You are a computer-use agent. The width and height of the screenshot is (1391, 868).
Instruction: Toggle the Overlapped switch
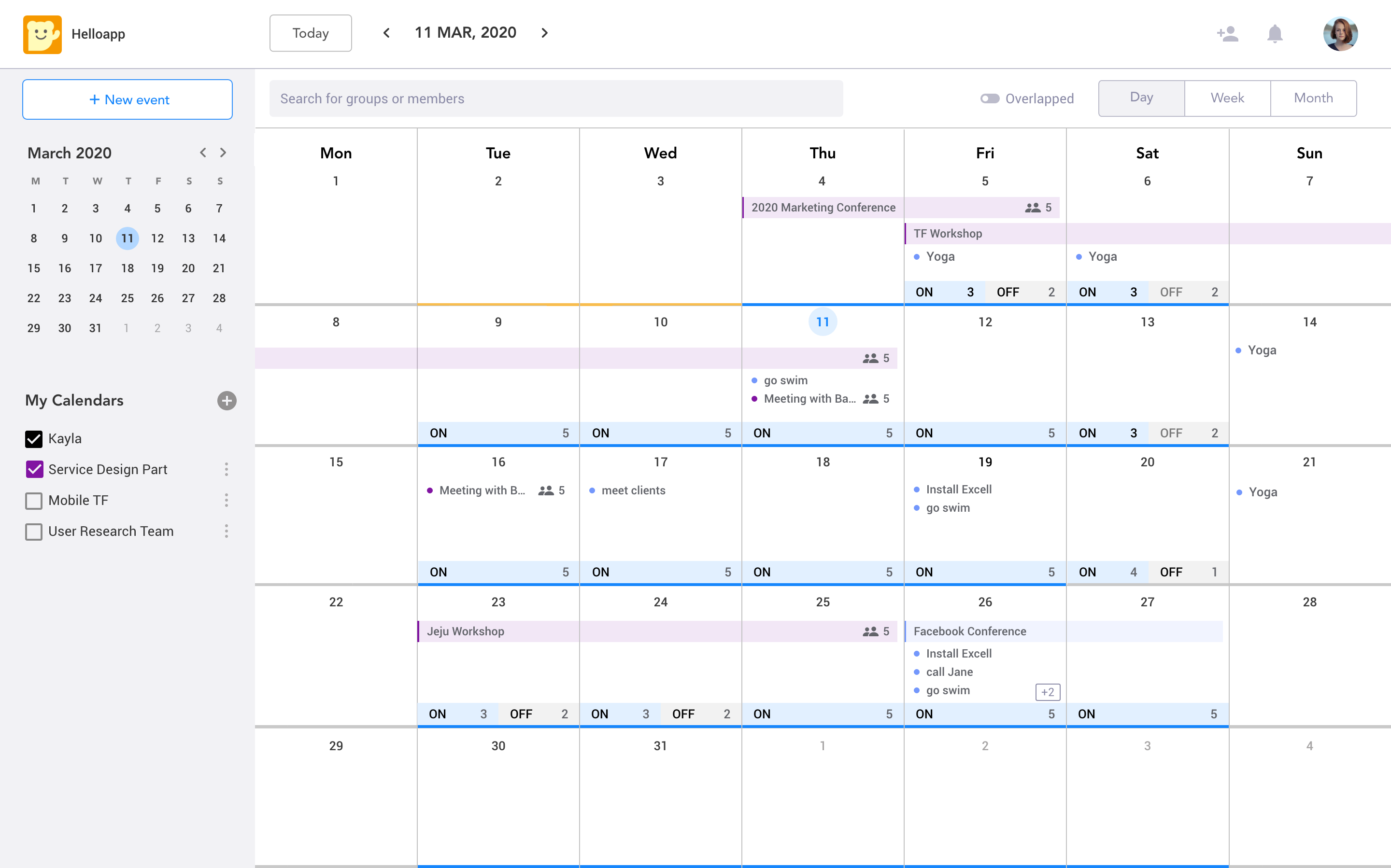(x=990, y=99)
